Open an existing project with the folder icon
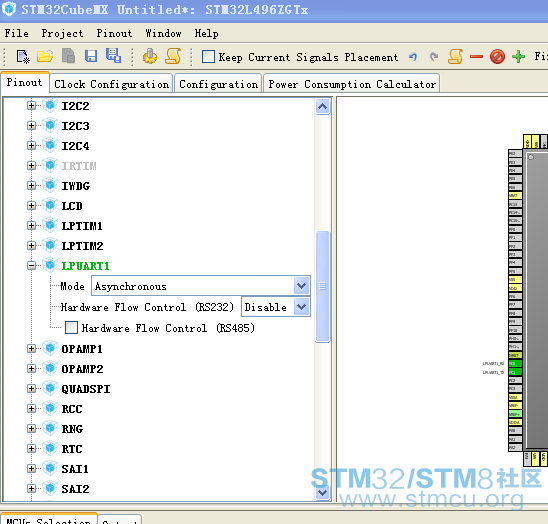Screen dimensions: 548x524 45,56
